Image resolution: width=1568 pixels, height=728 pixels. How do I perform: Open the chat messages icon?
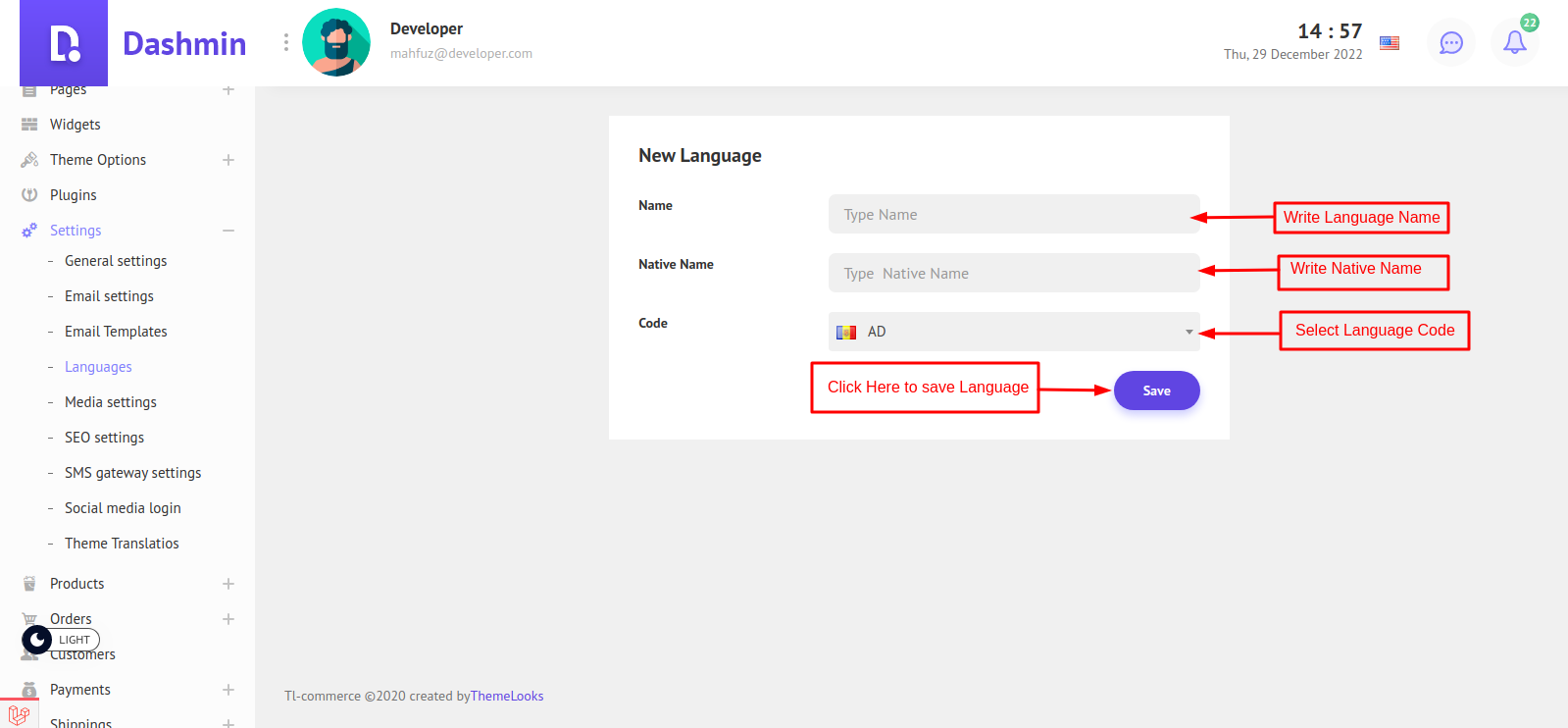pos(1450,43)
